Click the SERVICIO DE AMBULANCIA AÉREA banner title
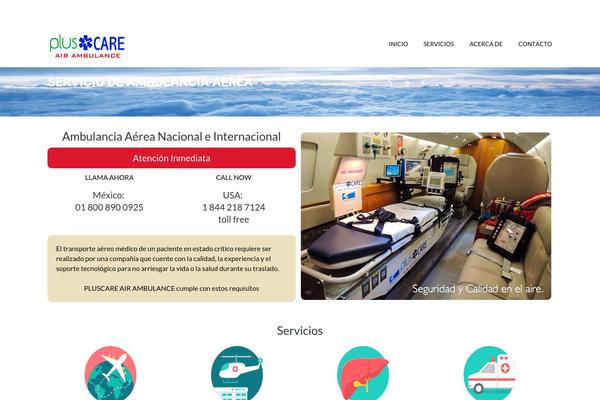This screenshot has height=400, width=600. coord(150,82)
